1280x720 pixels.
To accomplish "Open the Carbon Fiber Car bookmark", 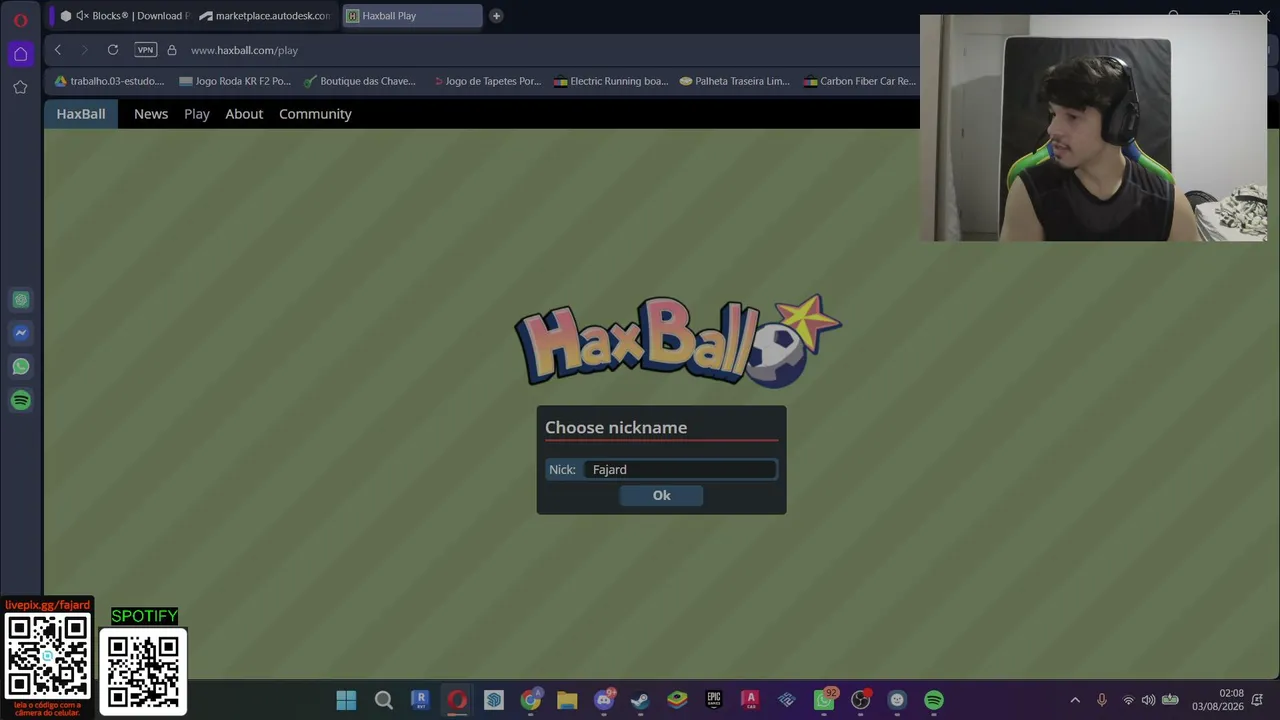I will pyautogui.click(x=860, y=81).
